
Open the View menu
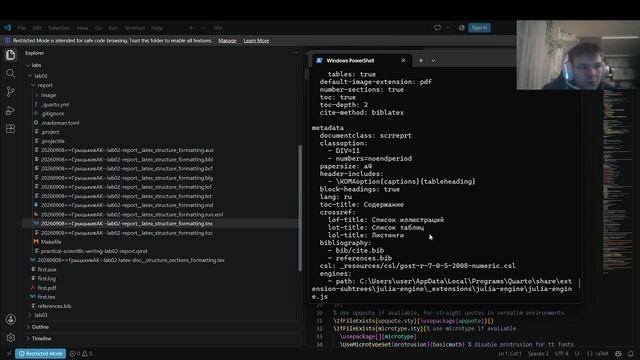pos(82,28)
